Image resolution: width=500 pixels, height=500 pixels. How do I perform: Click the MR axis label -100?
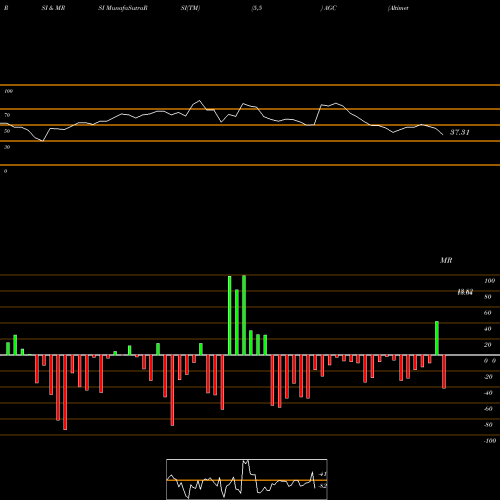click(x=490, y=441)
